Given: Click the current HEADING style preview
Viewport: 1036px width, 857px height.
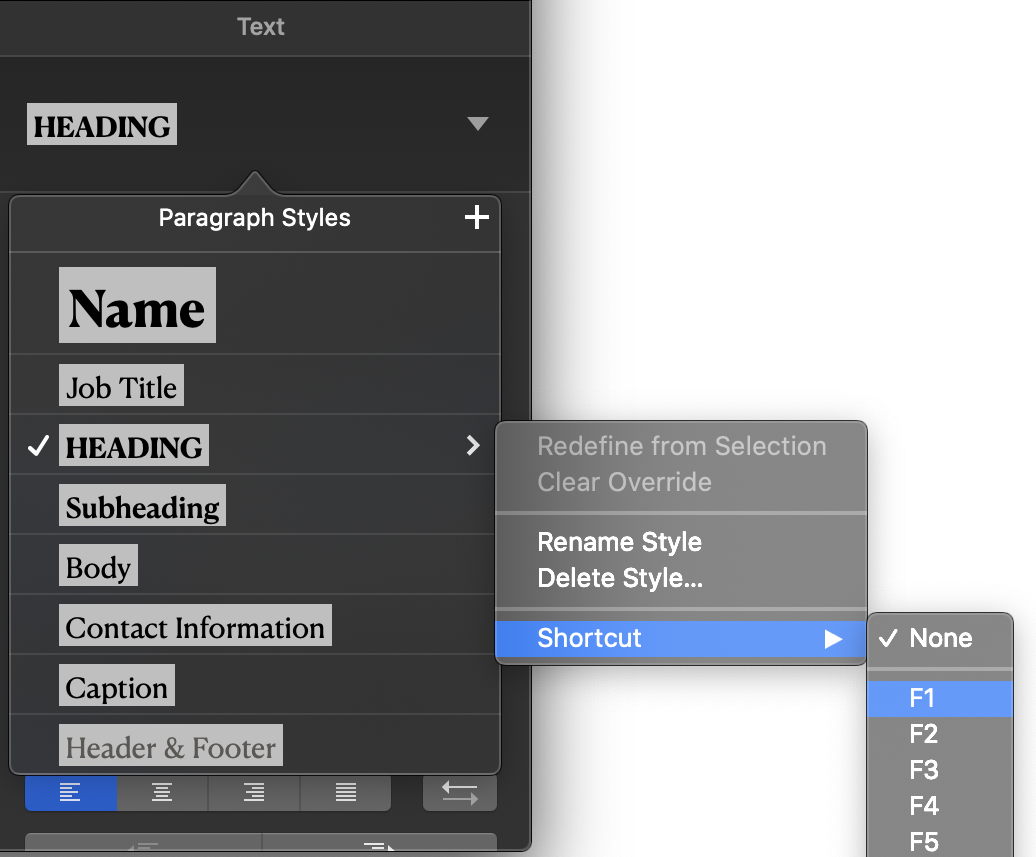Looking at the screenshot, I should [102, 124].
